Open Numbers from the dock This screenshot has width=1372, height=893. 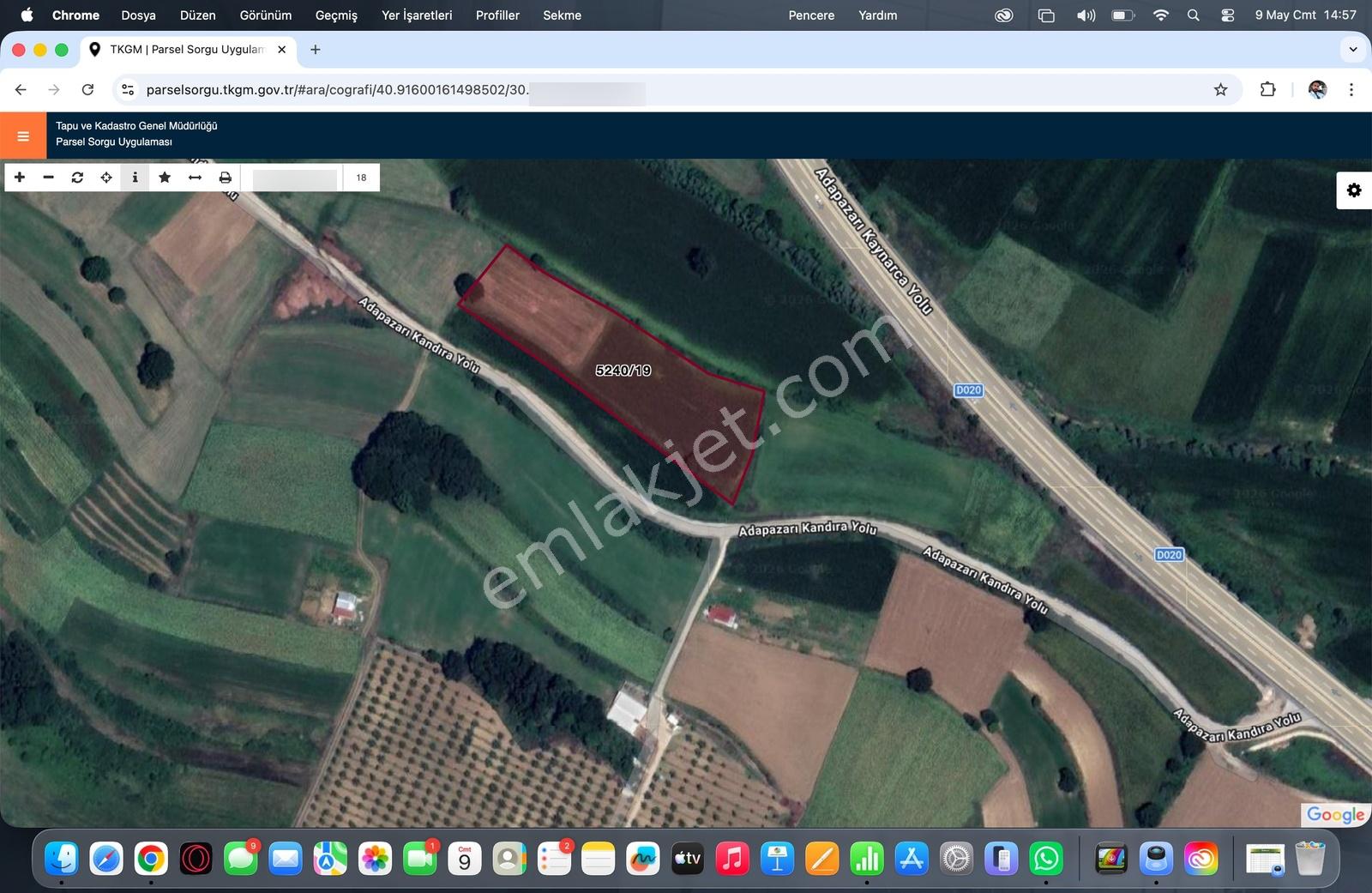click(867, 859)
